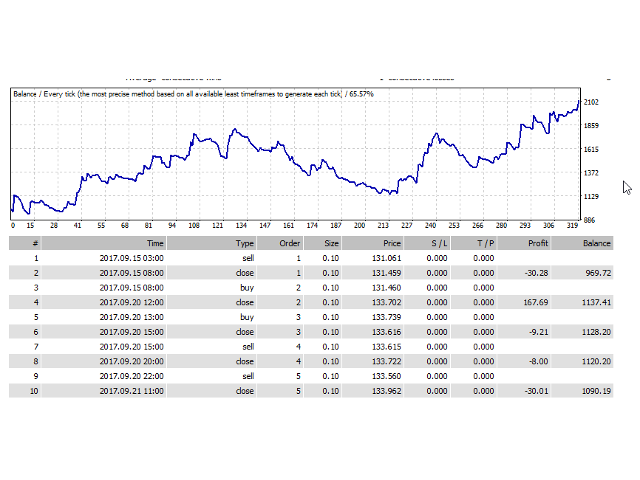
Task: Click the T / P column header
Action: pyautogui.click(x=474, y=243)
